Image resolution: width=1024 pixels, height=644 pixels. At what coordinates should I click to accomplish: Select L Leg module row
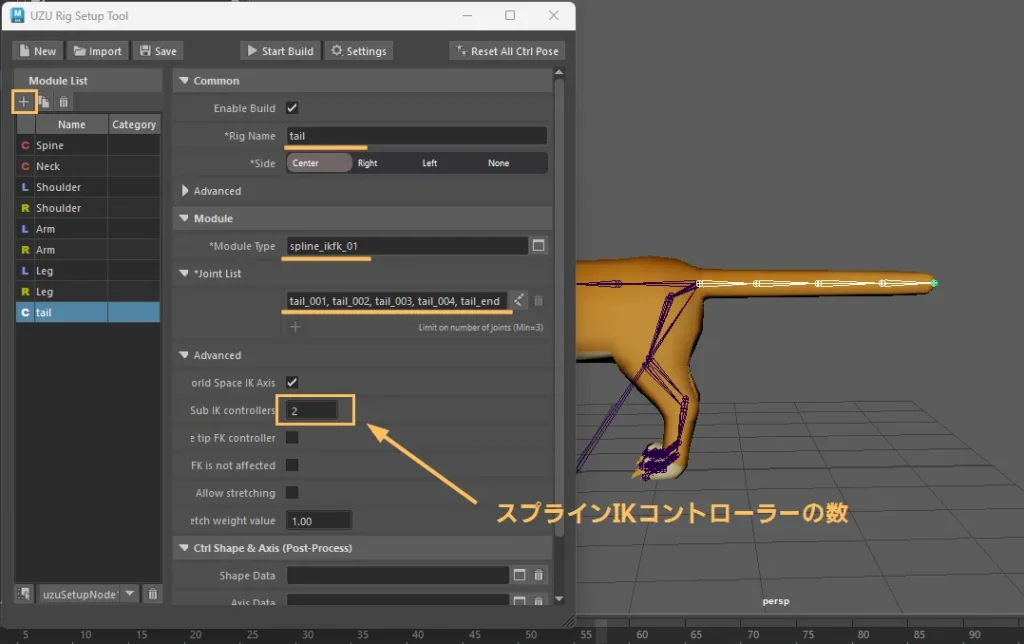88,270
